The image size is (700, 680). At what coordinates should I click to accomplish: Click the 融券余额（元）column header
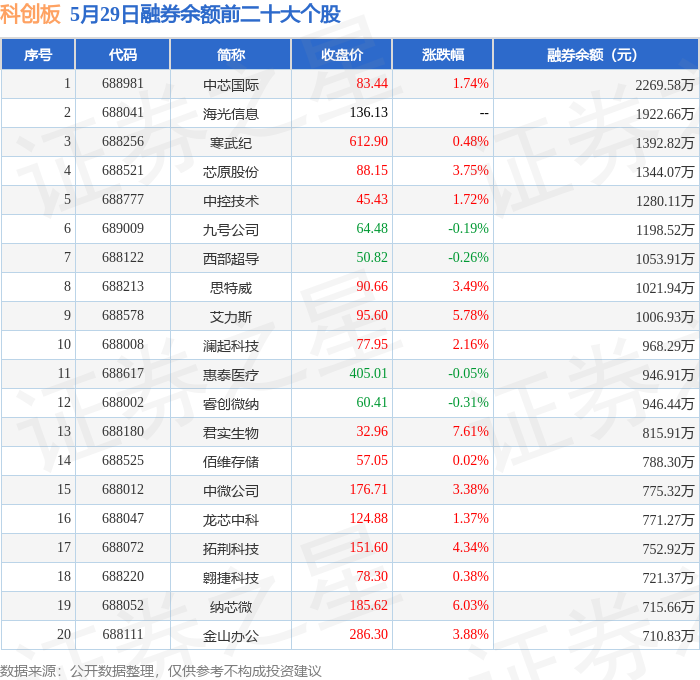click(596, 54)
